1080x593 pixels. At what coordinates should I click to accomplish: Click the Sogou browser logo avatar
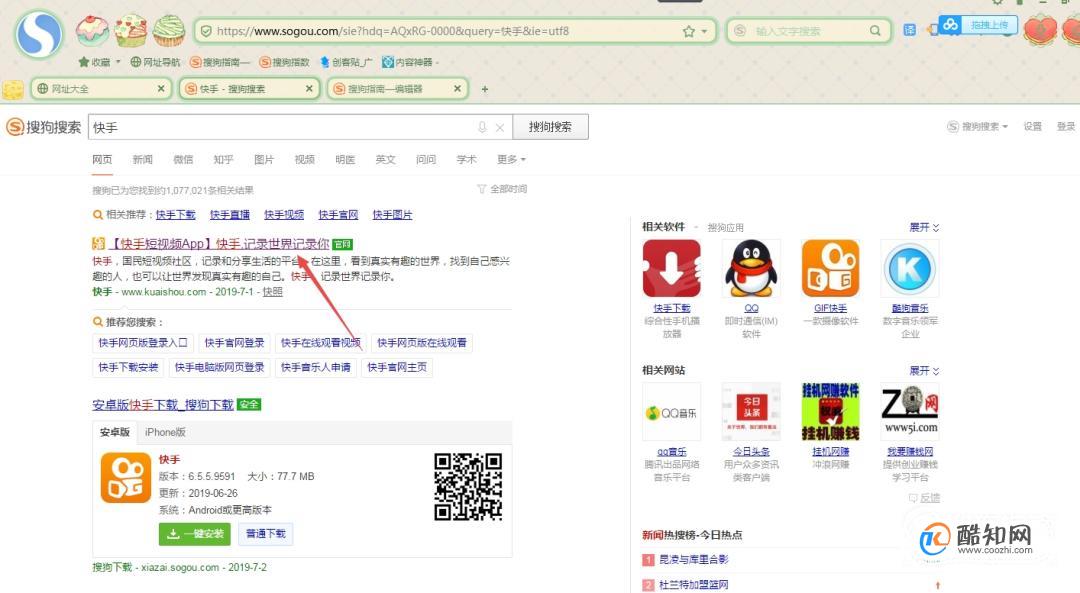(39, 34)
